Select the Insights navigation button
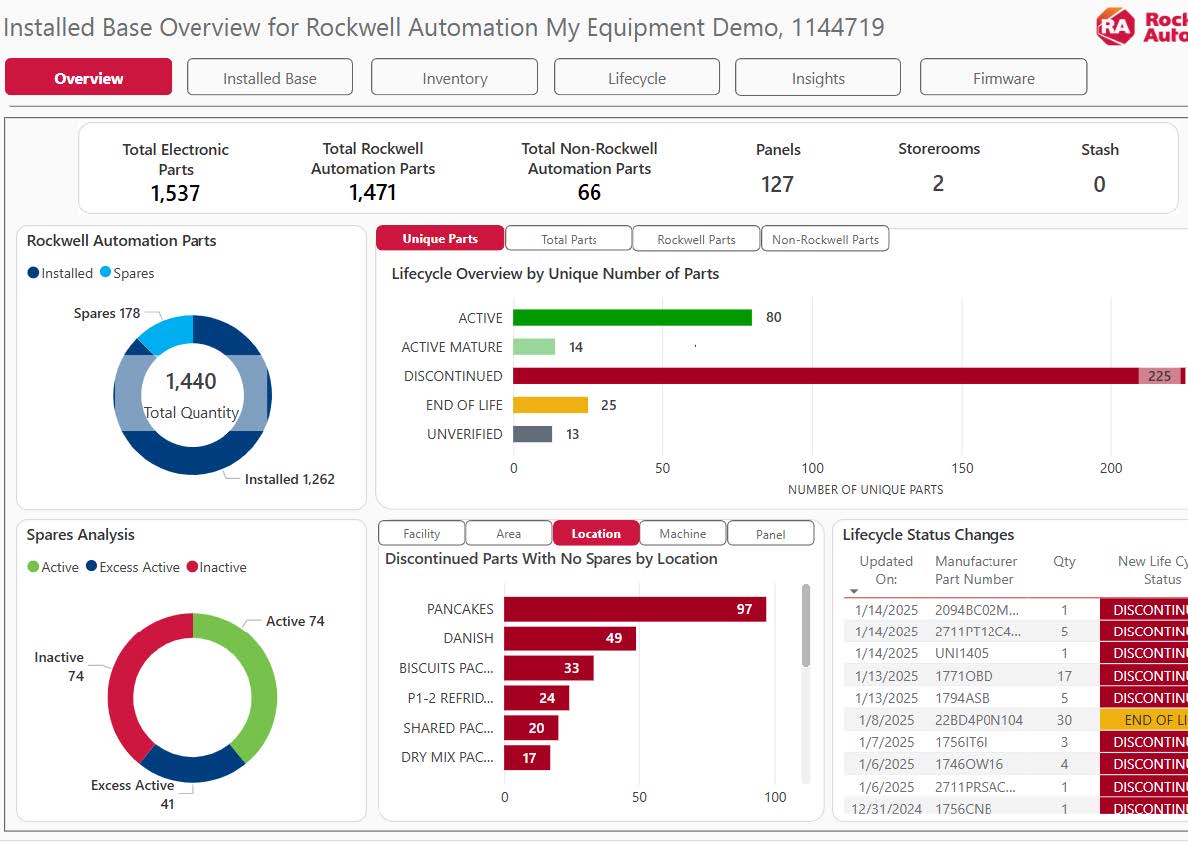The width and height of the screenshot is (1188, 842). (817, 78)
